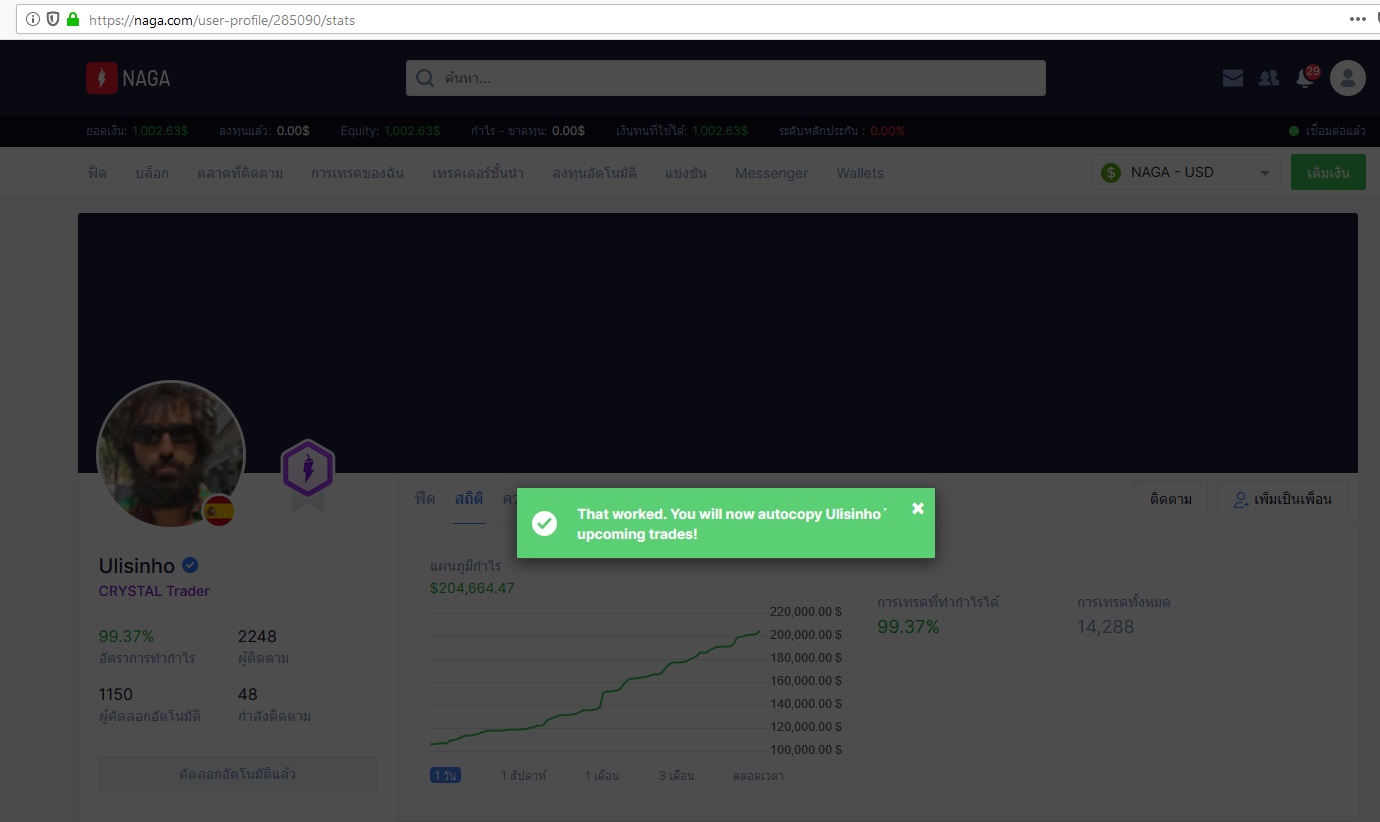Switch to profile ฟีด tab
This screenshot has width=1380, height=822.
[425, 498]
